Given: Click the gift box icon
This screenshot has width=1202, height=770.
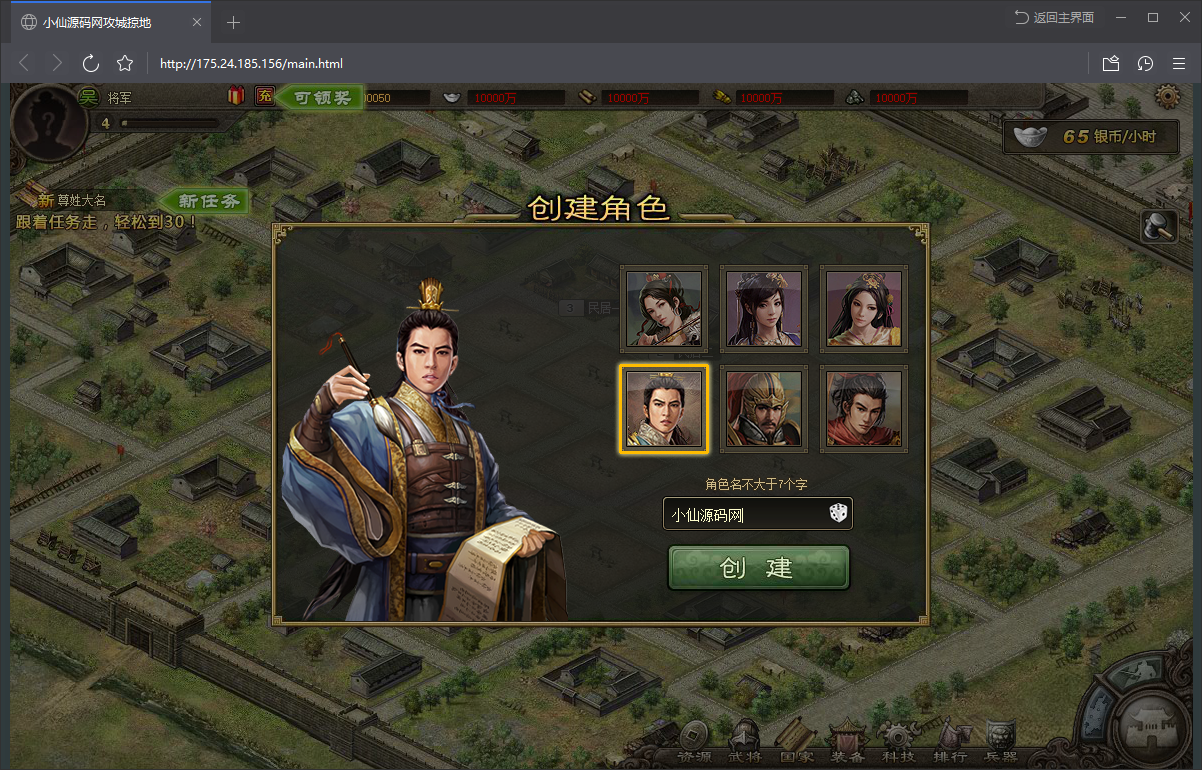Looking at the screenshot, I should [236, 96].
